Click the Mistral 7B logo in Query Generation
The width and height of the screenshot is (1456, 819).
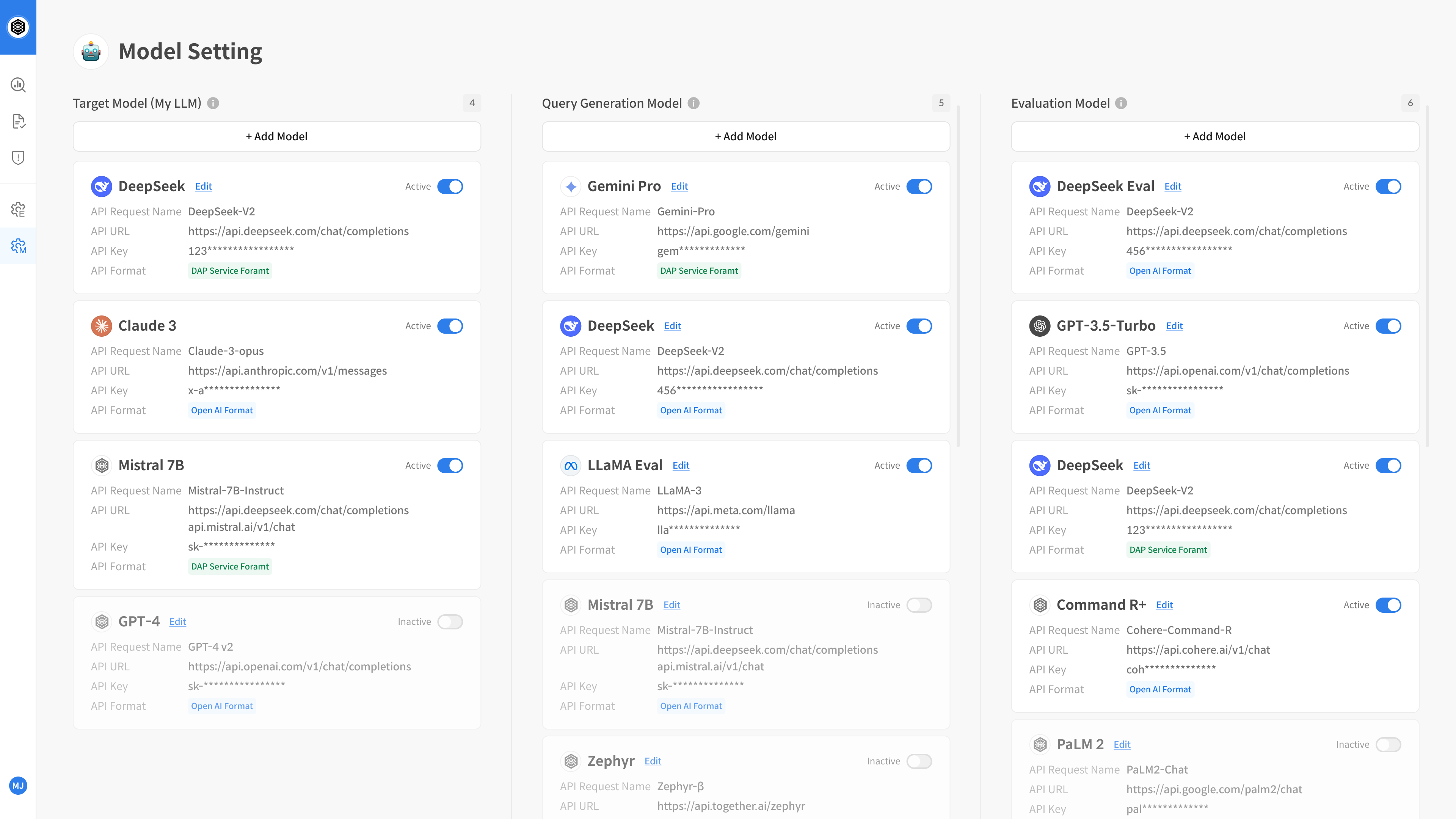pos(571,606)
